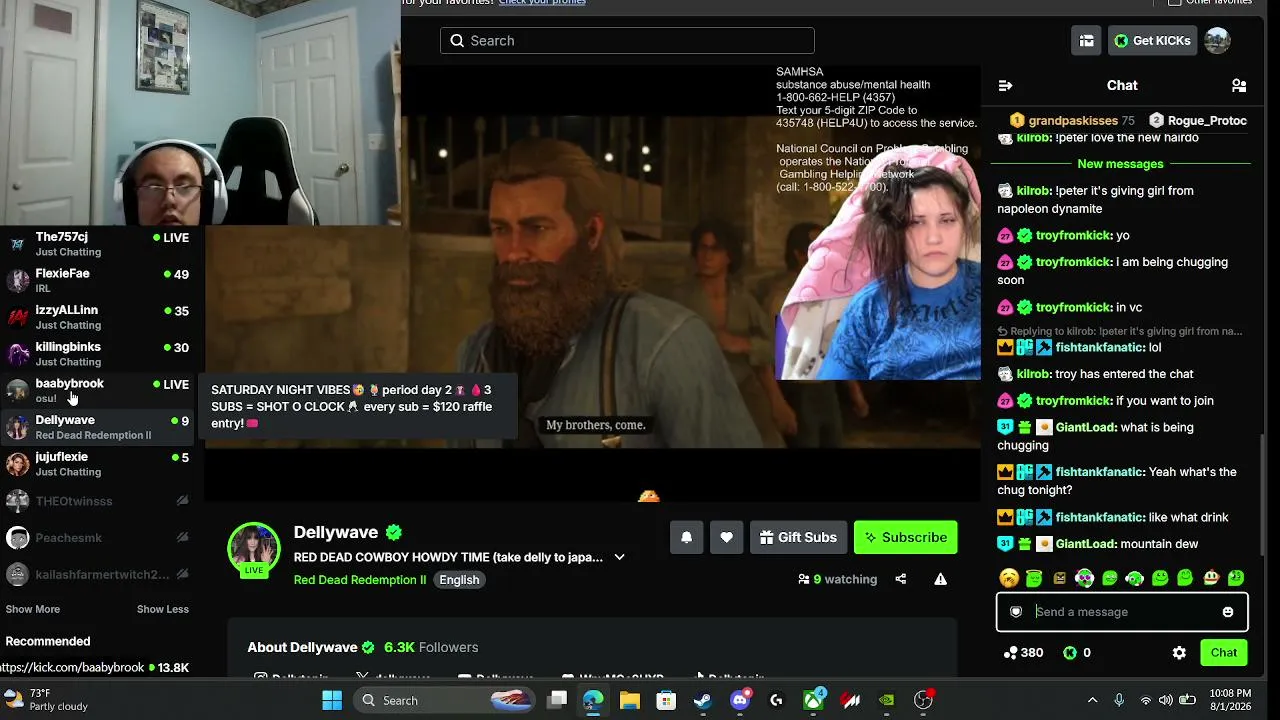Open jujuflexie channel in sidebar
The width and height of the screenshot is (1280, 720).
click(98, 464)
